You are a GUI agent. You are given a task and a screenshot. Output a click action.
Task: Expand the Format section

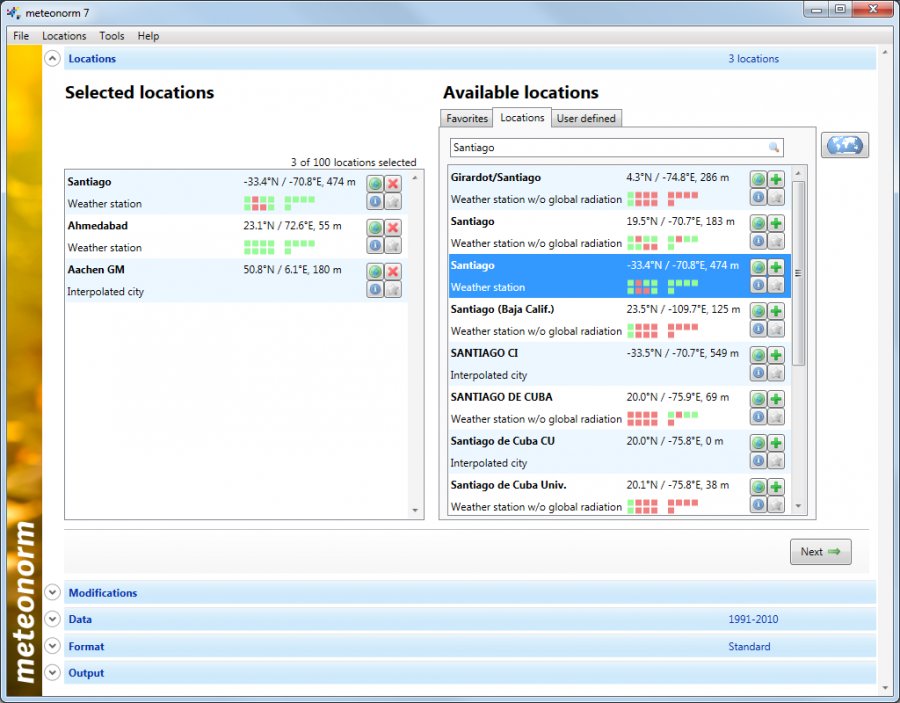point(52,646)
